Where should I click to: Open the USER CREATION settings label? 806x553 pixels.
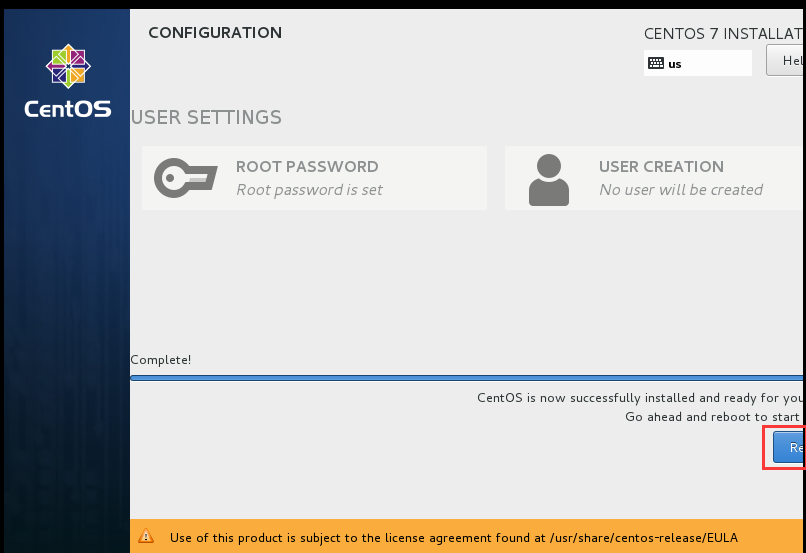(x=661, y=167)
